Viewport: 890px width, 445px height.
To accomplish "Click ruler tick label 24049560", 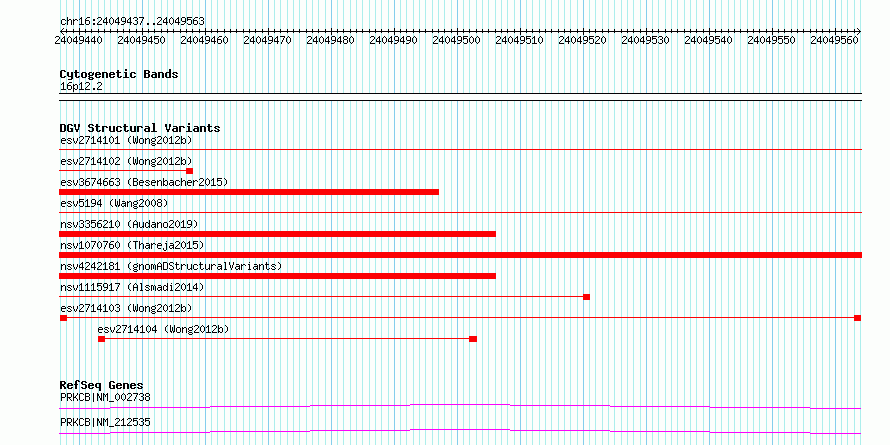I will pos(834,40).
